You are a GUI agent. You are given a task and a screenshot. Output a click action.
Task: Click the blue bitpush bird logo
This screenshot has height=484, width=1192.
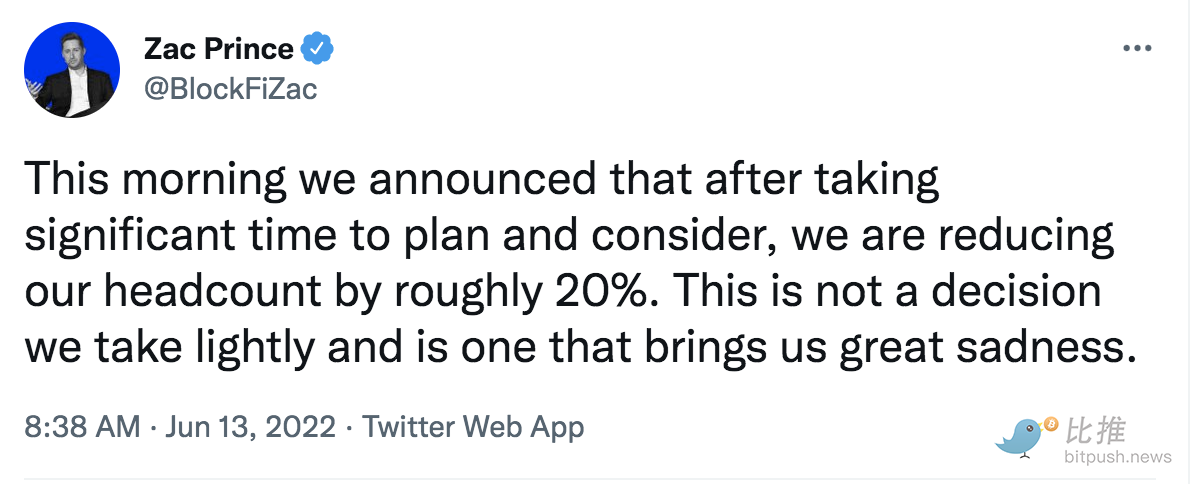point(1019,438)
